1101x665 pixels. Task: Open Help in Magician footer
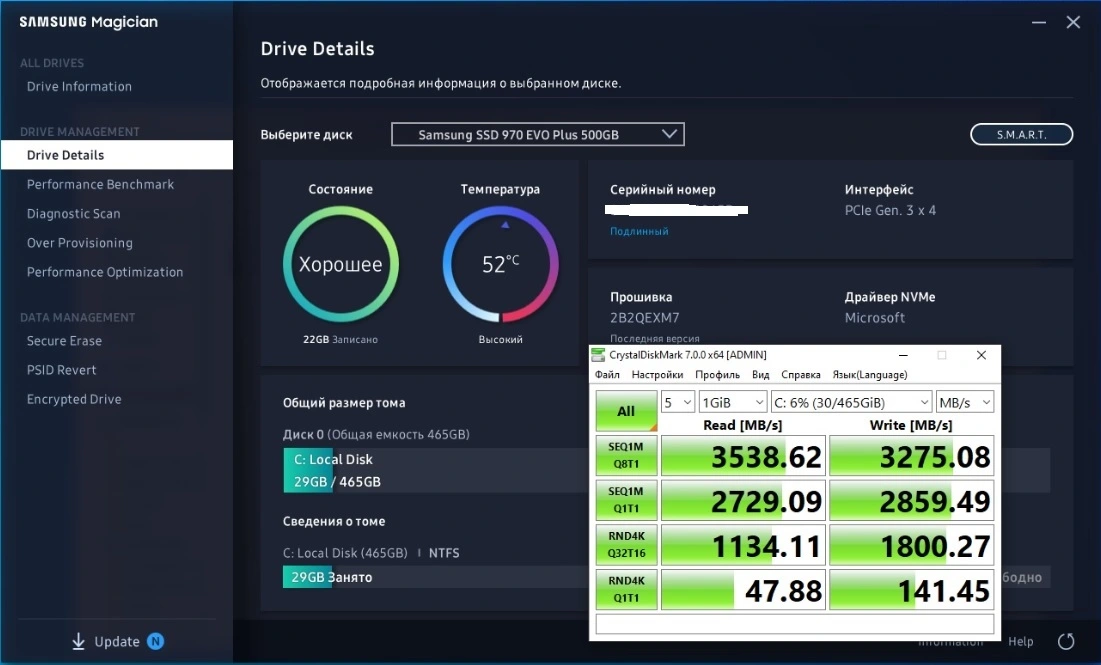1020,641
